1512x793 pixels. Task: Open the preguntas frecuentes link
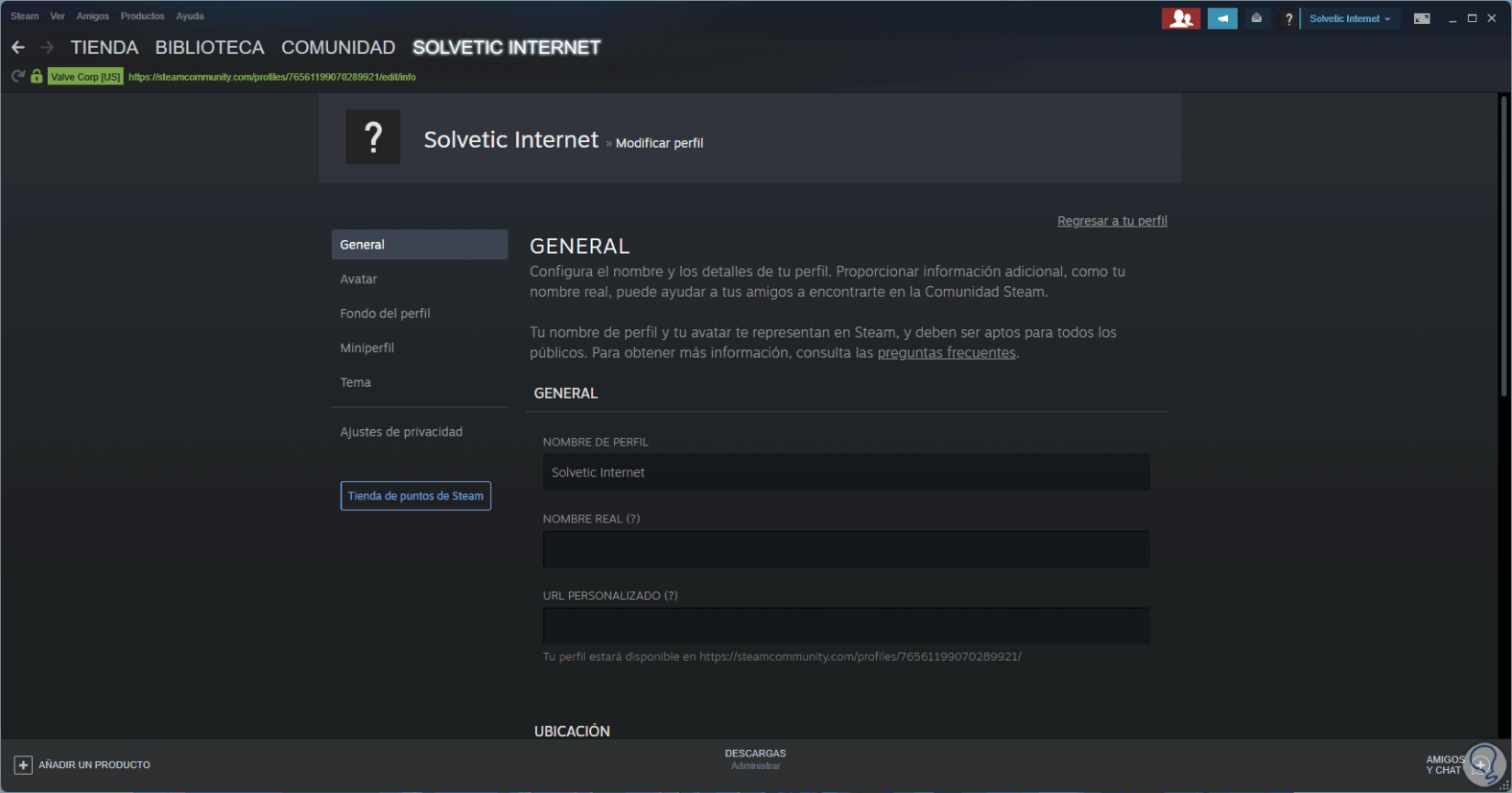[x=947, y=353]
